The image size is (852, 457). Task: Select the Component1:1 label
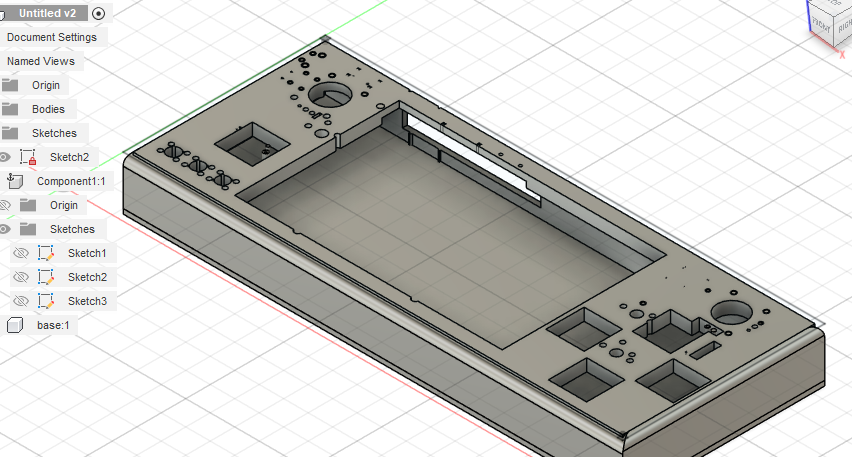coord(71,181)
